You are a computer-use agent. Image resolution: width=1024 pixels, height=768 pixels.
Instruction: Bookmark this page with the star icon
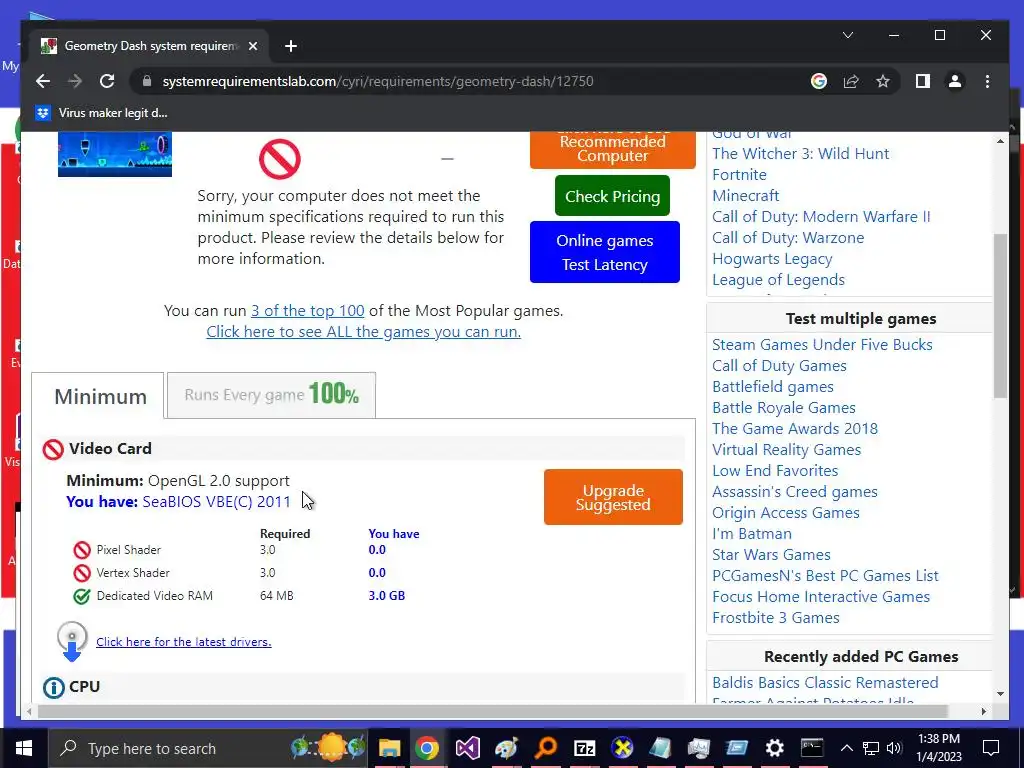883,81
